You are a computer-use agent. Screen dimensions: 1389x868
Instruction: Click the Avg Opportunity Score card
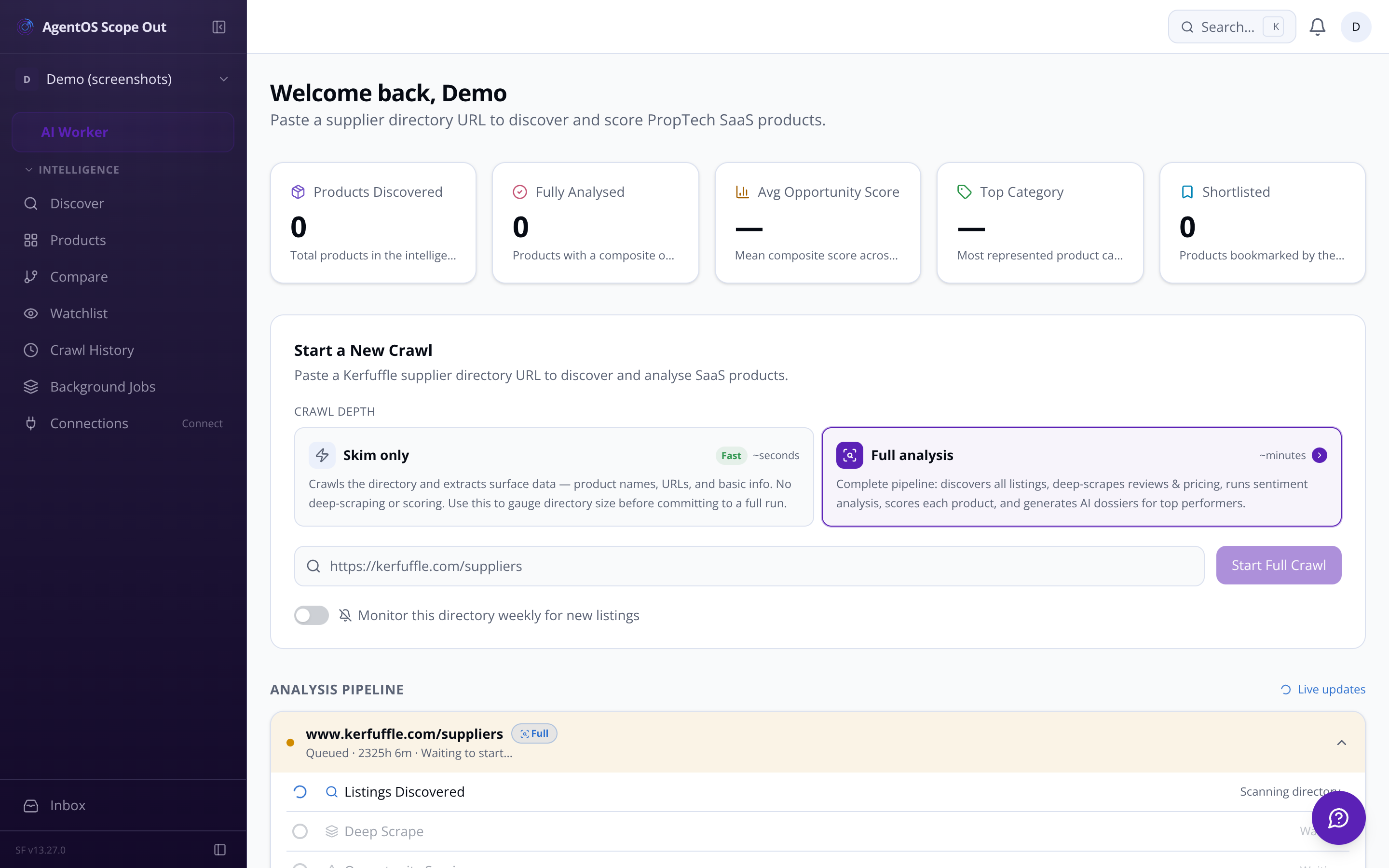click(x=817, y=223)
